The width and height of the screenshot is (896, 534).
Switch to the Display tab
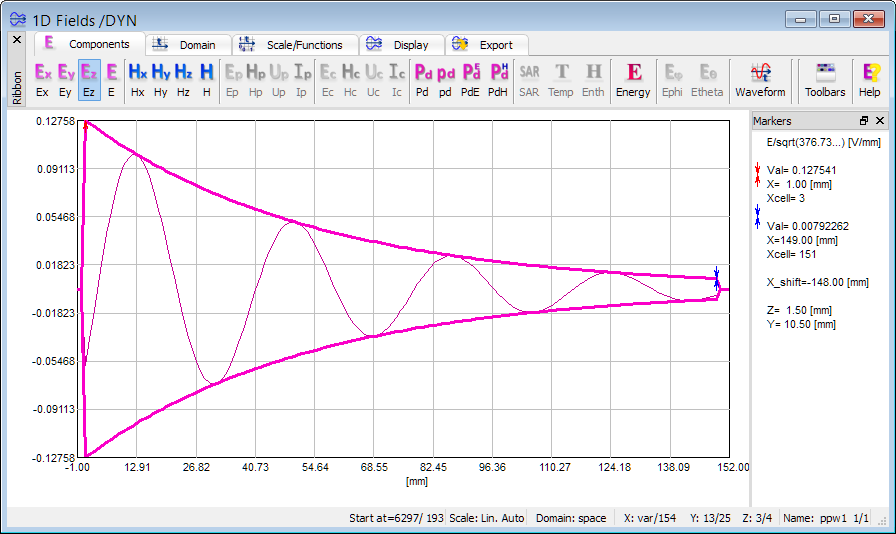pyautogui.click(x=400, y=45)
